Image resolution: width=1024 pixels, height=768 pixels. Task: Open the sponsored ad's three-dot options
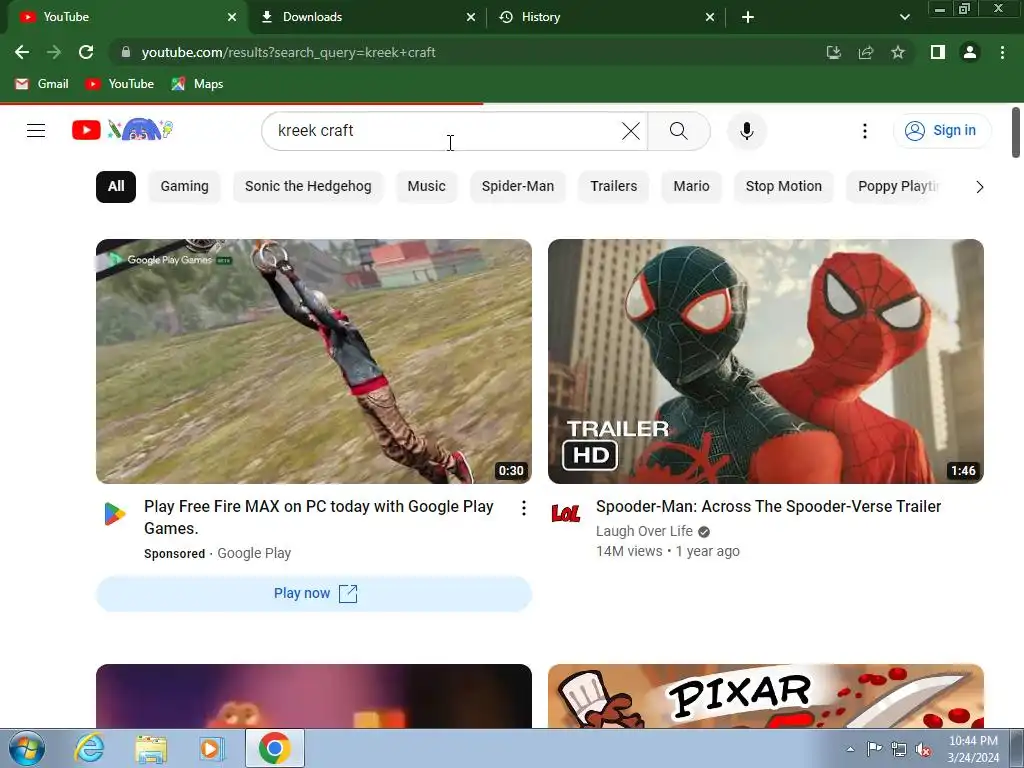pyautogui.click(x=524, y=508)
